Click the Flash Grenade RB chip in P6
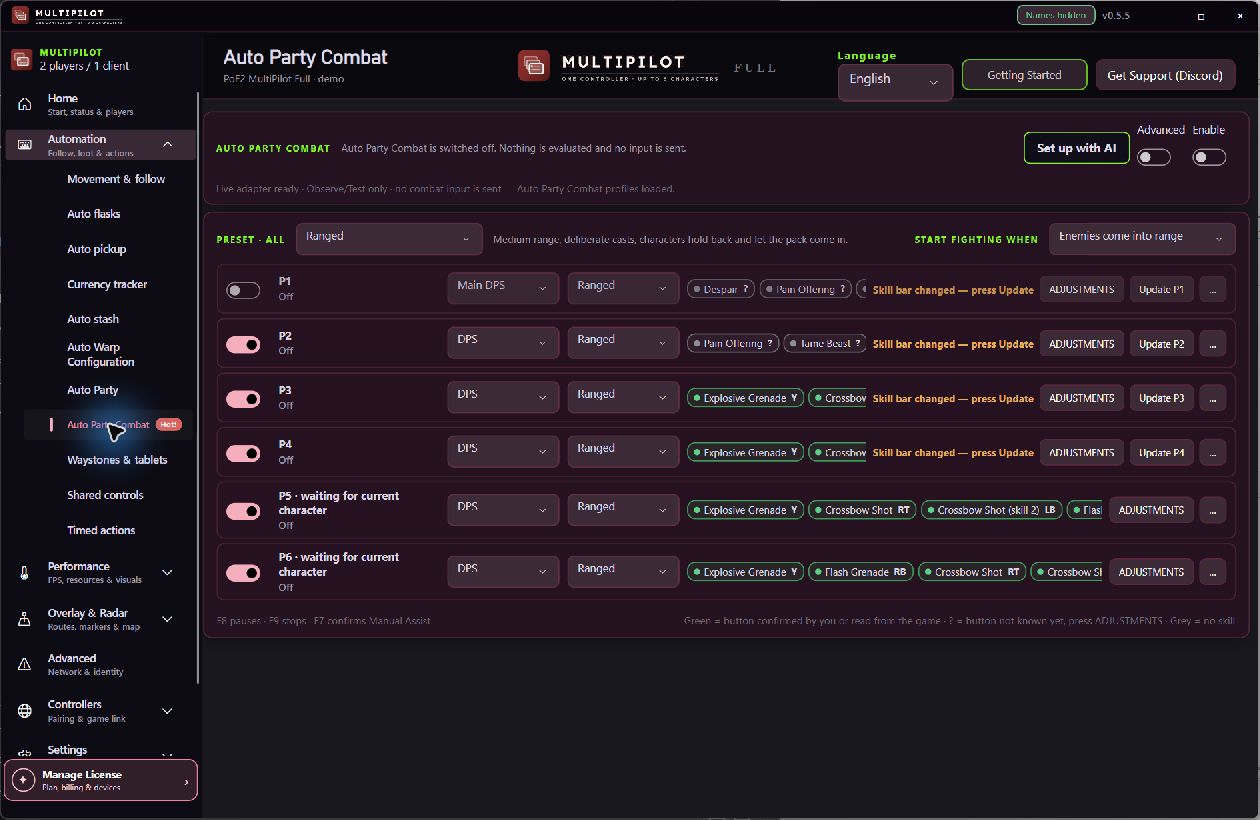The width and height of the screenshot is (1260, 820). (860, 572)
